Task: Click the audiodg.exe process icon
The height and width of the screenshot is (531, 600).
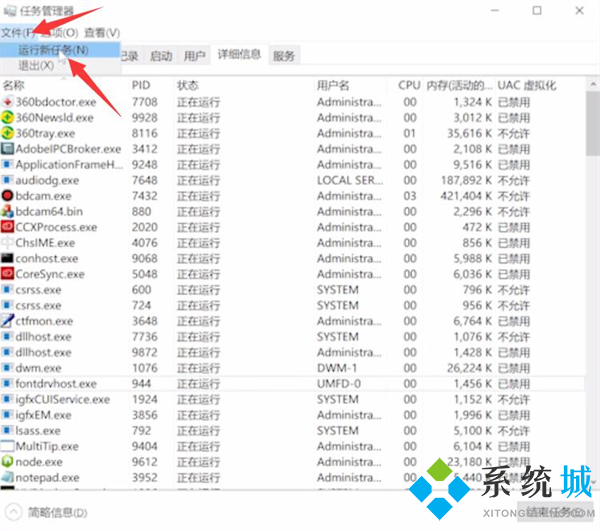Action: (x=7, y=180)
